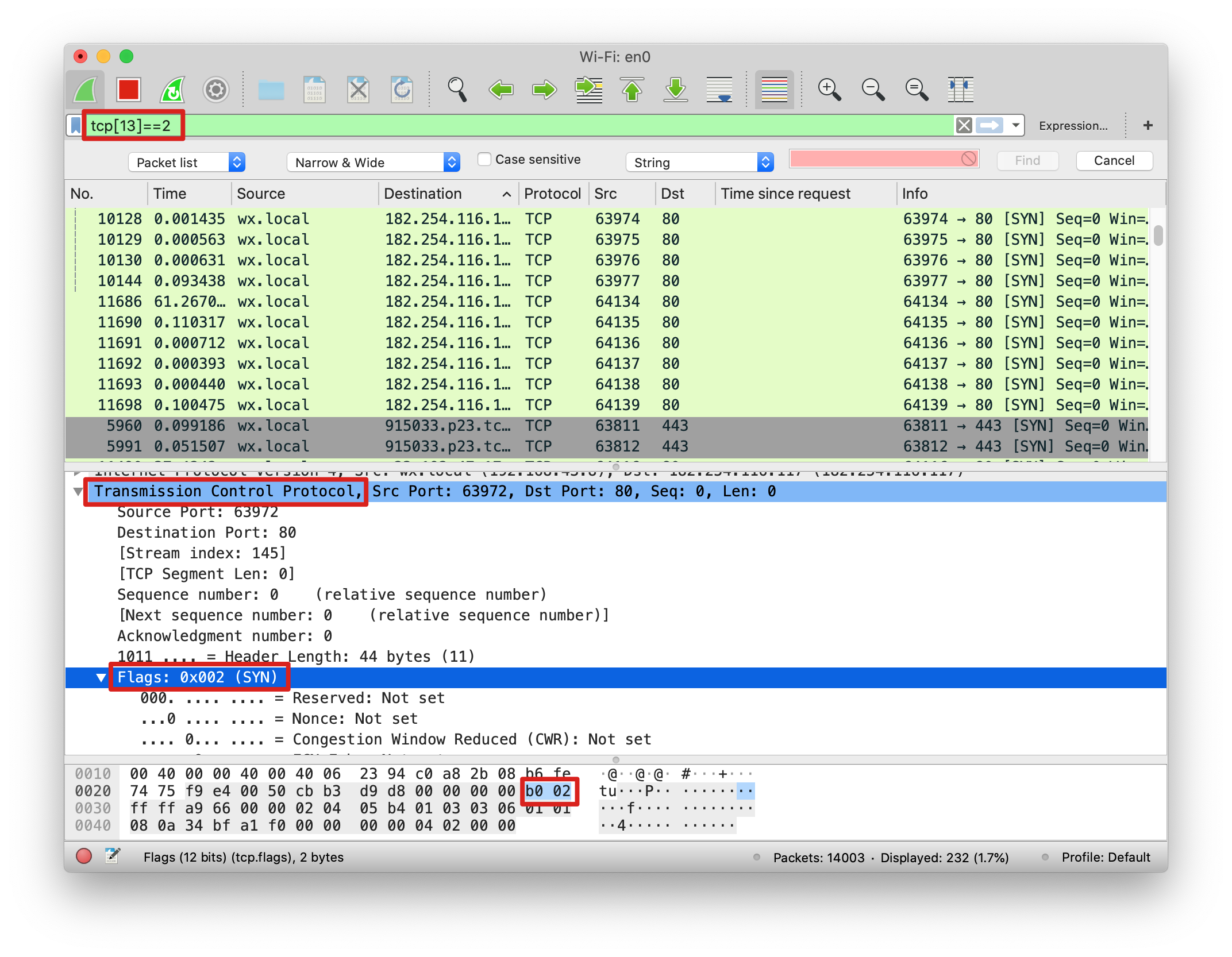This screenshot has width=1232, height=957.
Task: Reset text zoom to normal size
Action: tap(917, 90)
